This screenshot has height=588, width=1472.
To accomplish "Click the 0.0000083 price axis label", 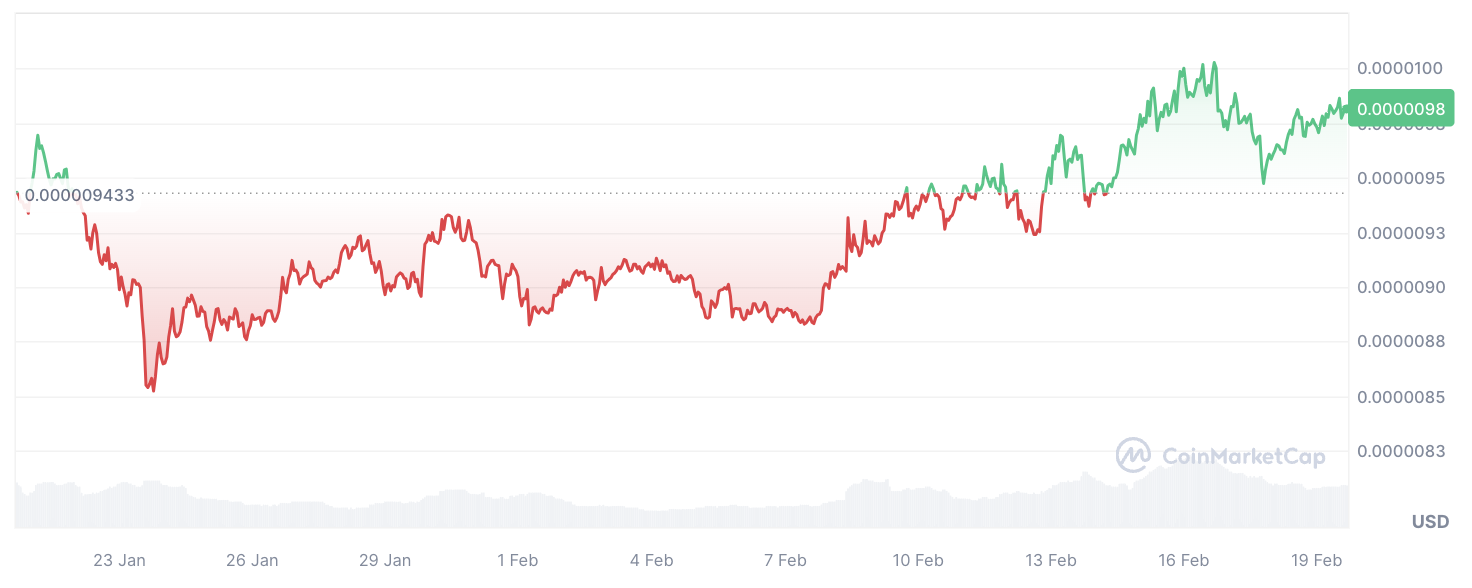I will tap(1400, 451).
